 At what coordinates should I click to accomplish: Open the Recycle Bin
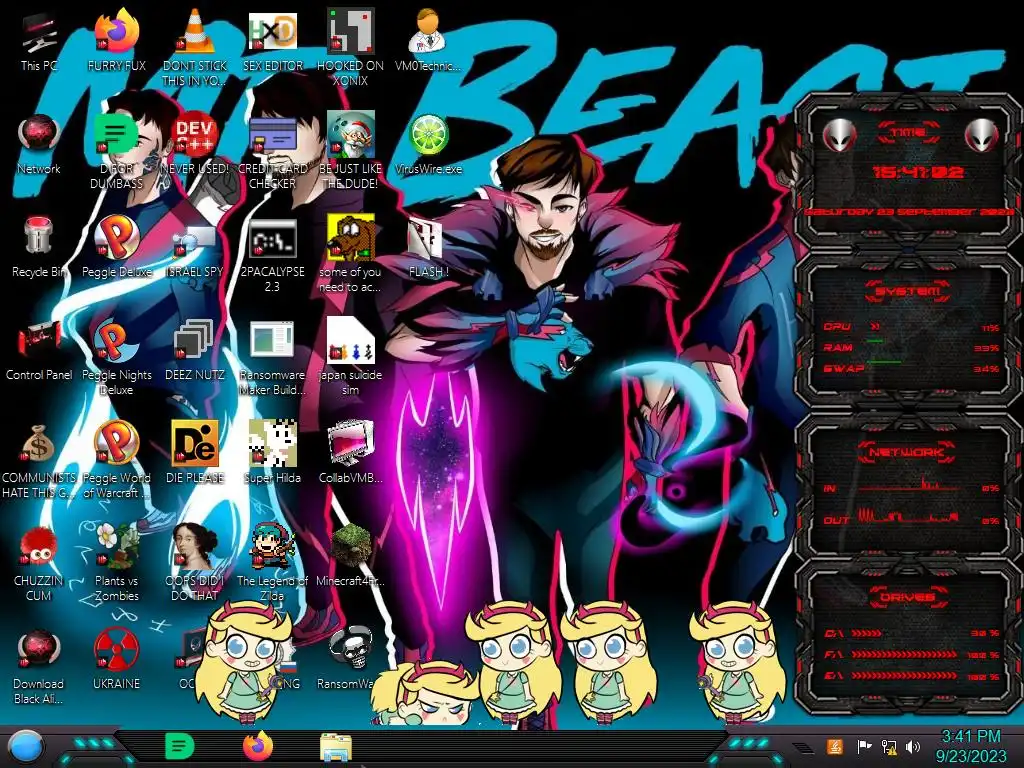(39, 236)
